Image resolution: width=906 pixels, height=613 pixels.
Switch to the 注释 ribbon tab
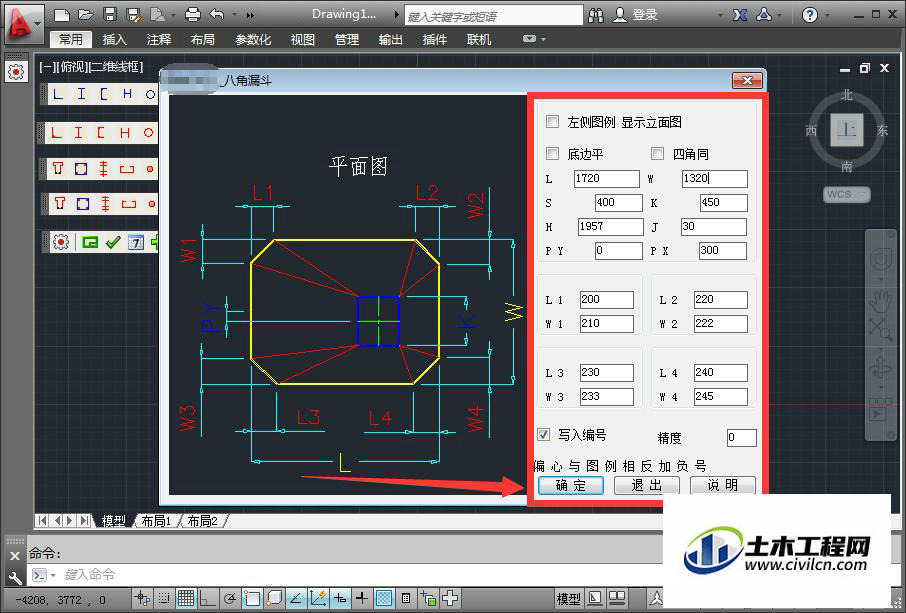pyautogui.click(x=158, y=39)
